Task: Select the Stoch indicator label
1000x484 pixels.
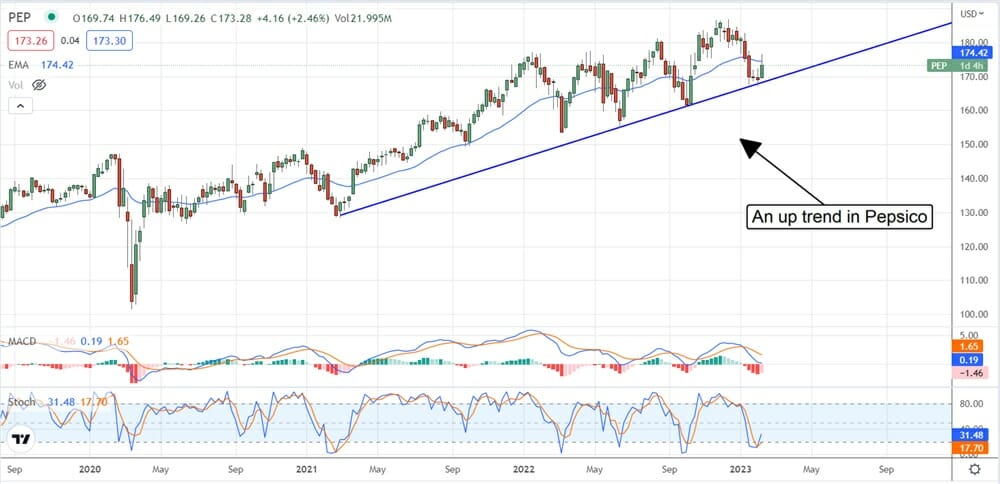Action: (x=21, y=402)
